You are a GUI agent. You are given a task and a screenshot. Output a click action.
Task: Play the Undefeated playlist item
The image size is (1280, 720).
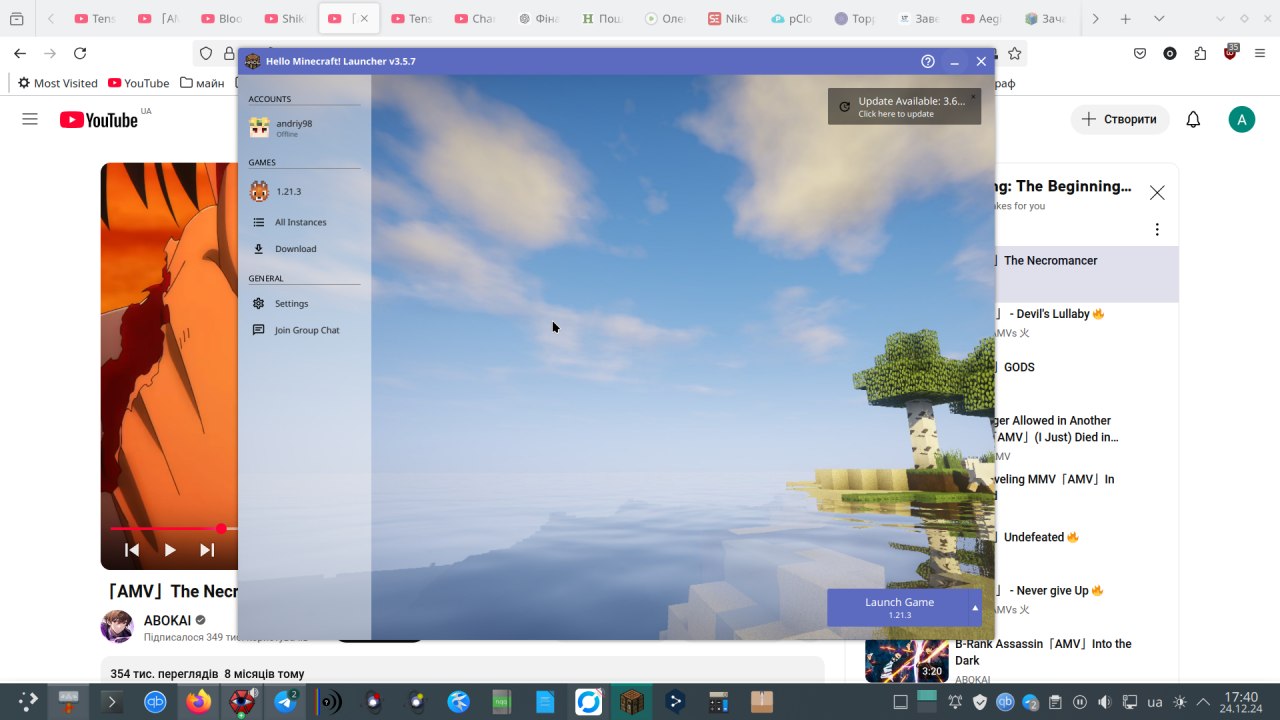point(1040,538)
